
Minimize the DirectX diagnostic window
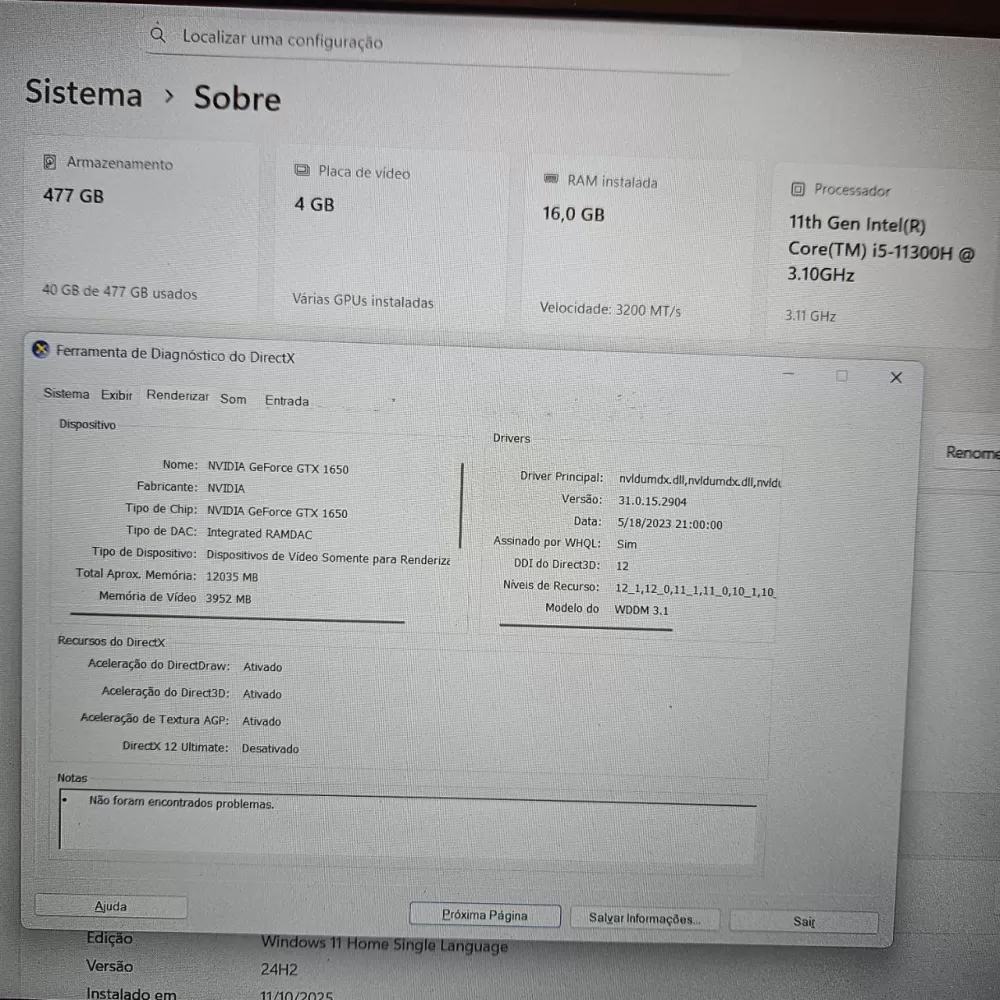789,374
